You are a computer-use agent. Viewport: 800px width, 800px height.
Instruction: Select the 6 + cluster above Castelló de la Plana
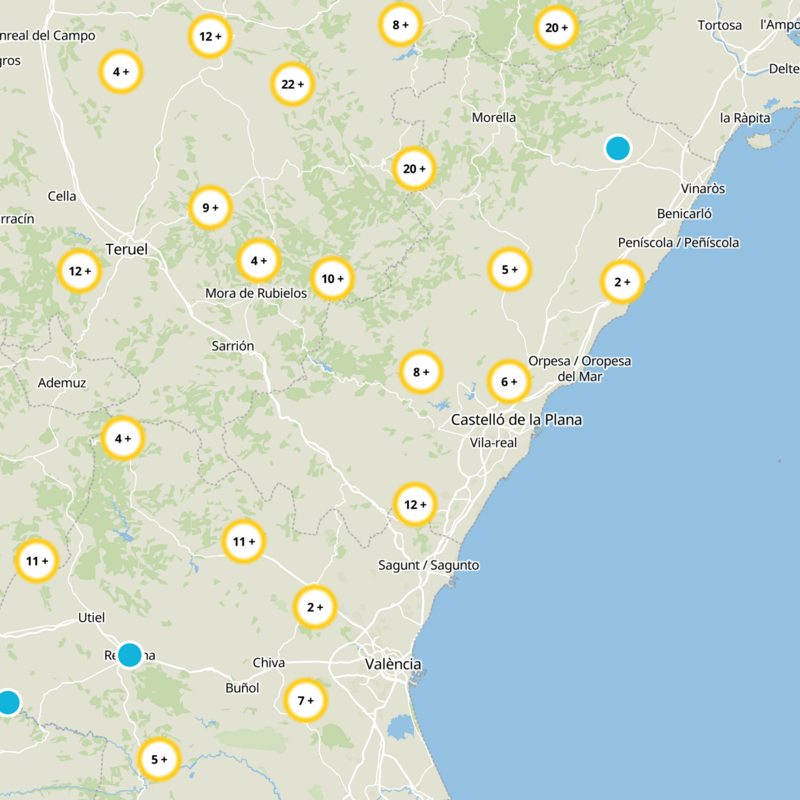click(509, 381)
